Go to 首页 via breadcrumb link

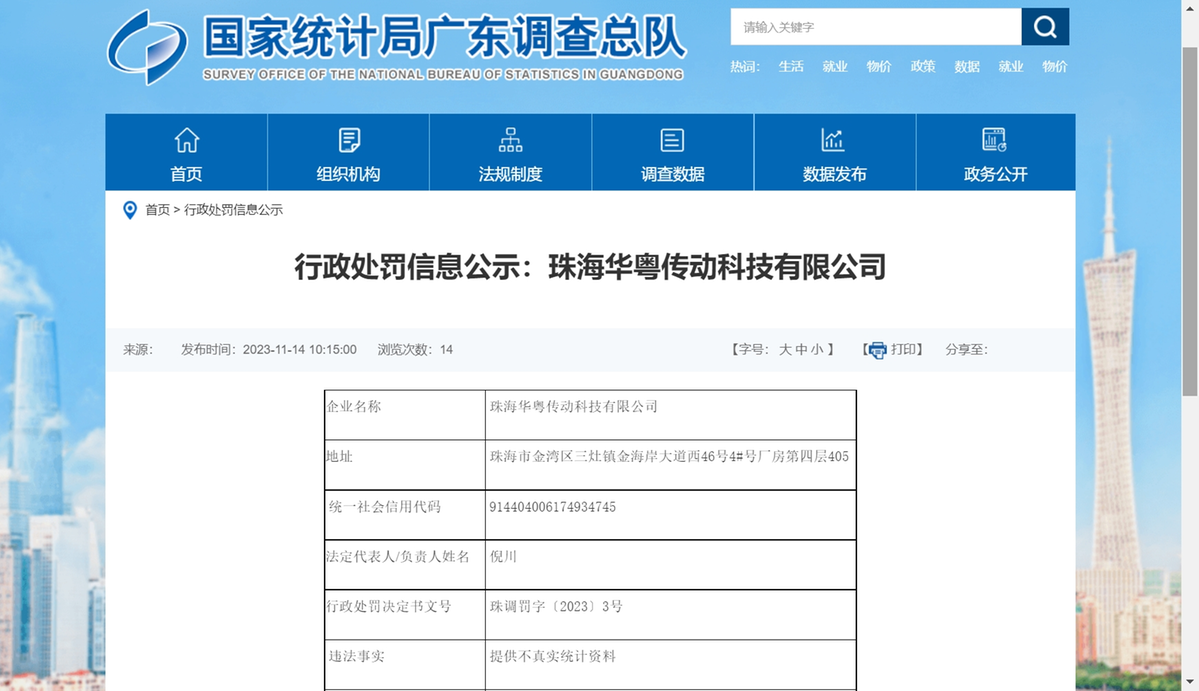coord(158,210)
